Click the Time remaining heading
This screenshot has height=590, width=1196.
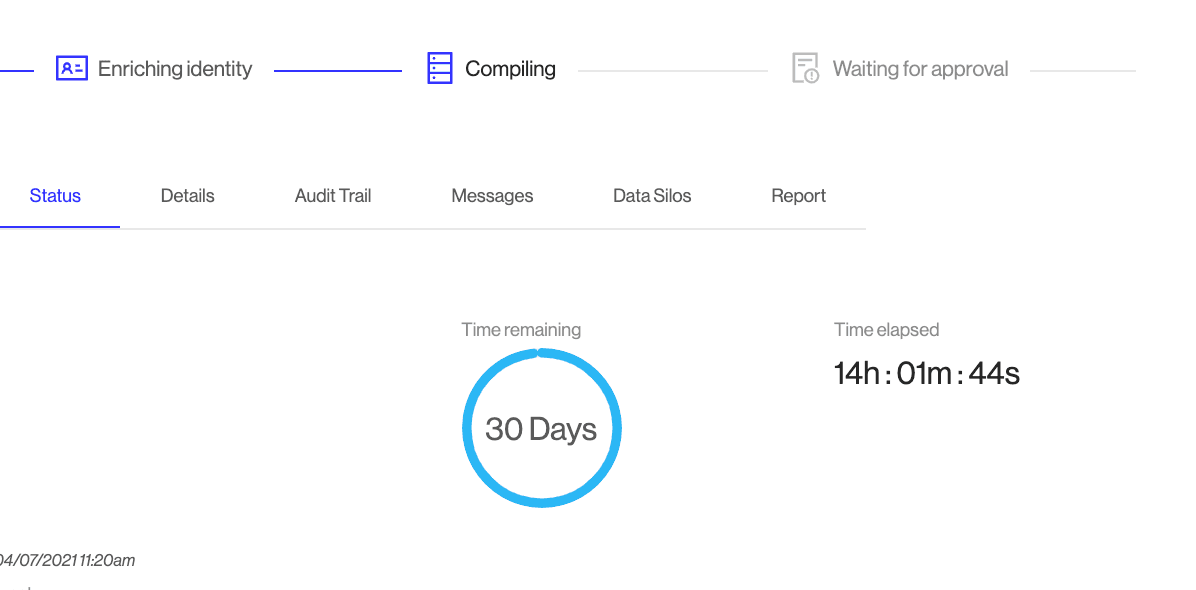521,330
